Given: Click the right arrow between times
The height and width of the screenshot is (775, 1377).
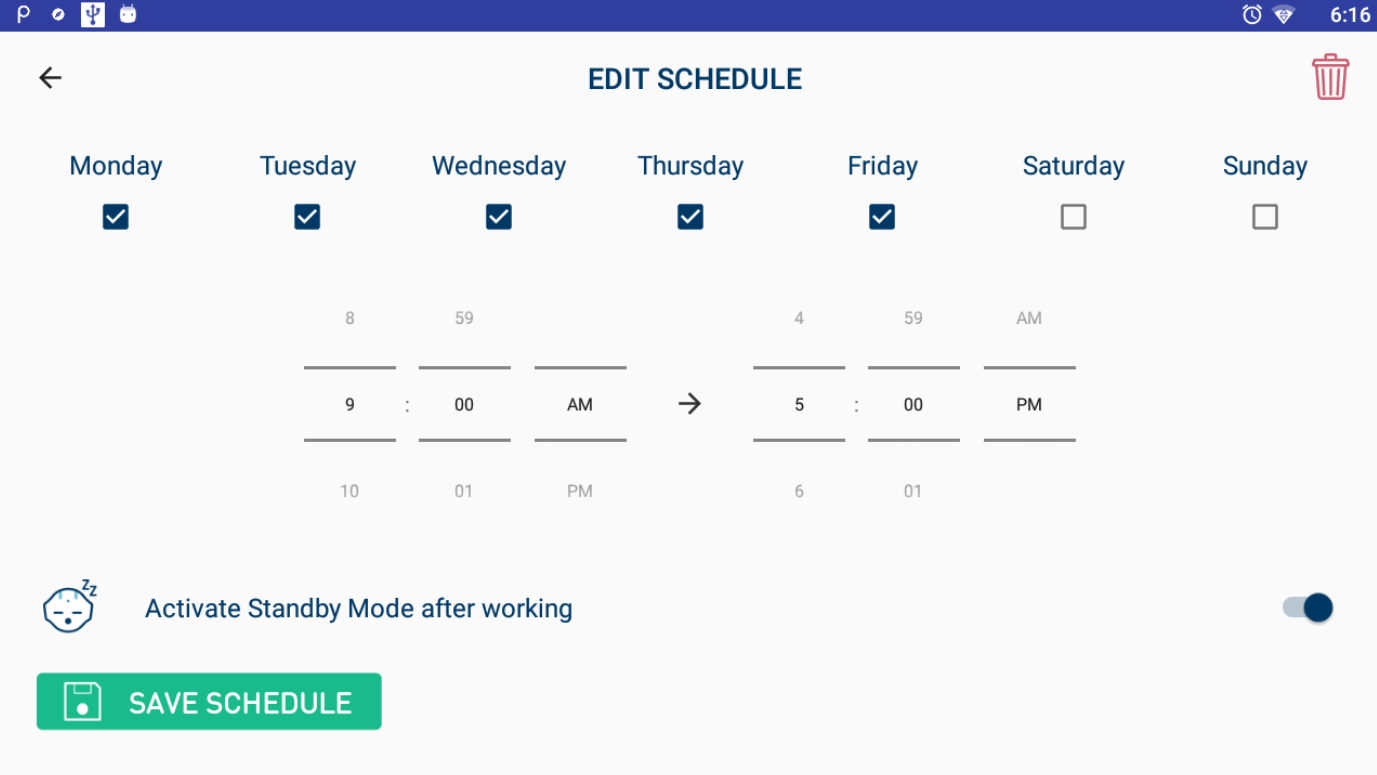Looking at the screenshot, I should 689,404.
